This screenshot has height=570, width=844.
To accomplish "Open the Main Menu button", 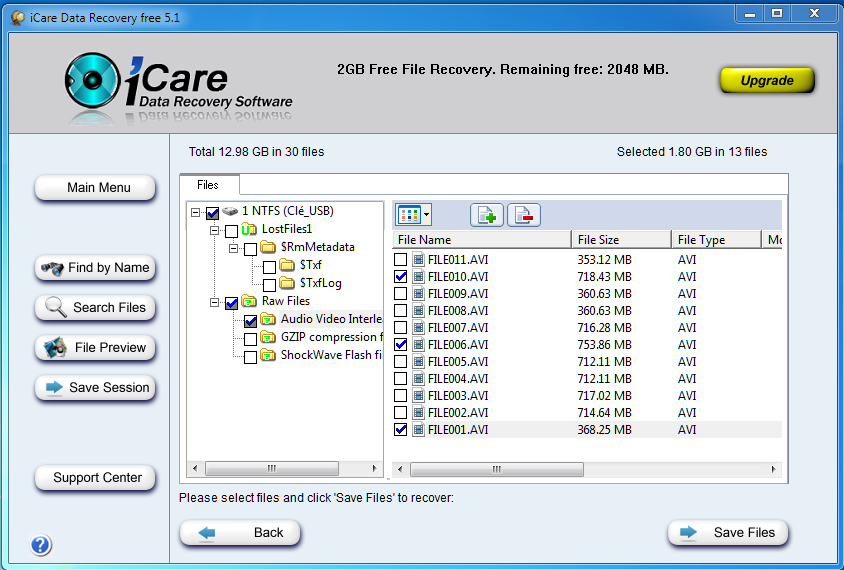I will click(x=95, y=188).
